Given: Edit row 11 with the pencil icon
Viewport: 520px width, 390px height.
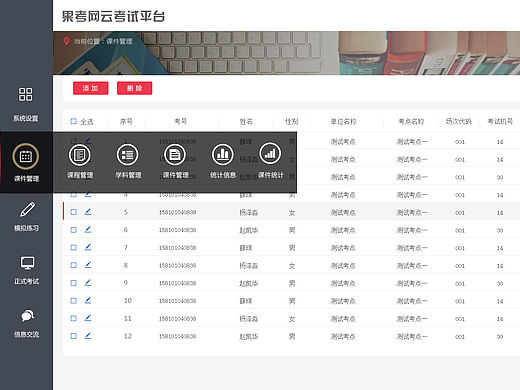Looking at the screenshot, I should 88,318.
